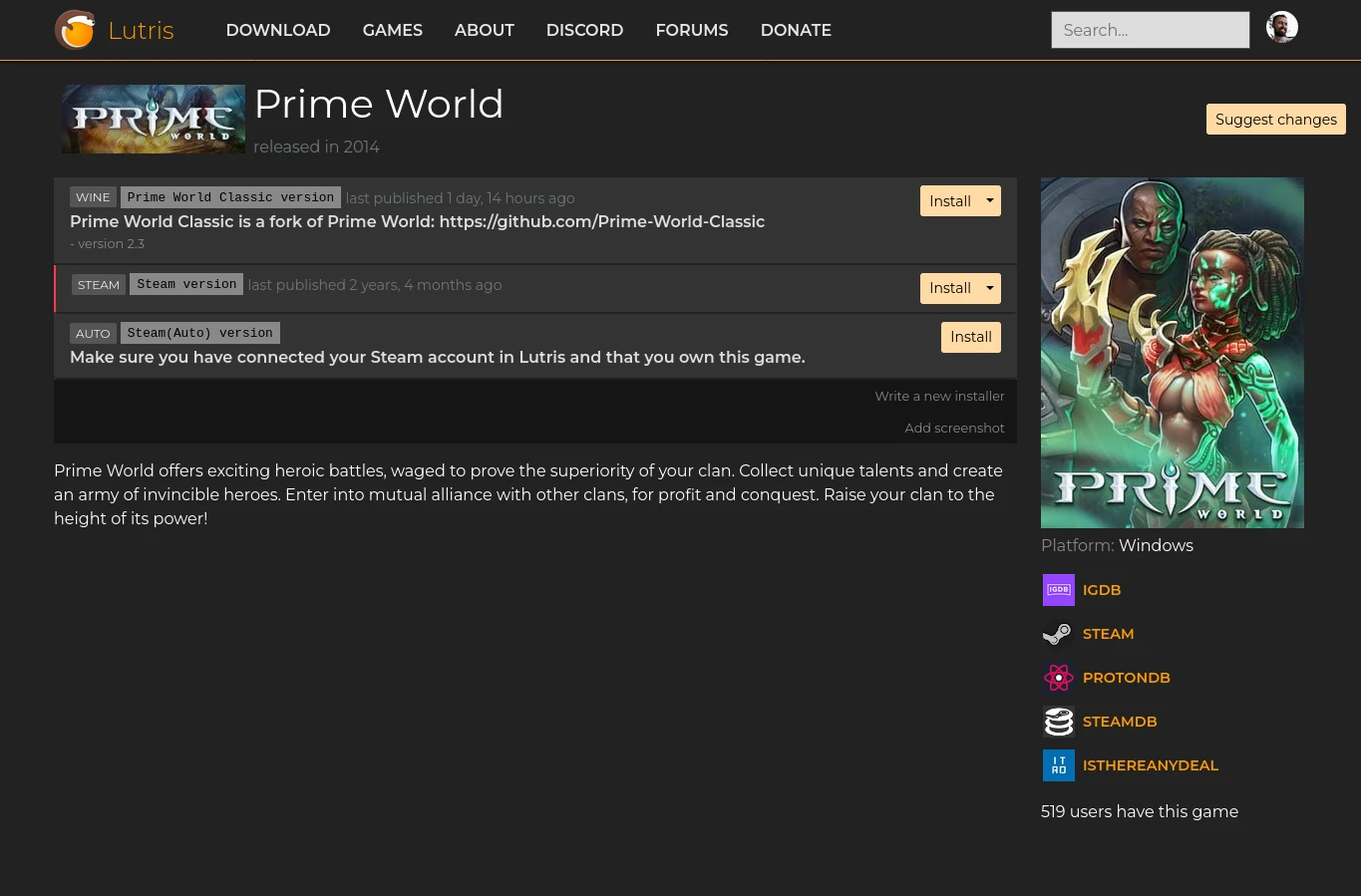Image resolution: width=1361 pixels, height=896 pixels.
Task: Open IsThereAnyDeal via its ITAD icon
Action: (x=1058, y=765)
